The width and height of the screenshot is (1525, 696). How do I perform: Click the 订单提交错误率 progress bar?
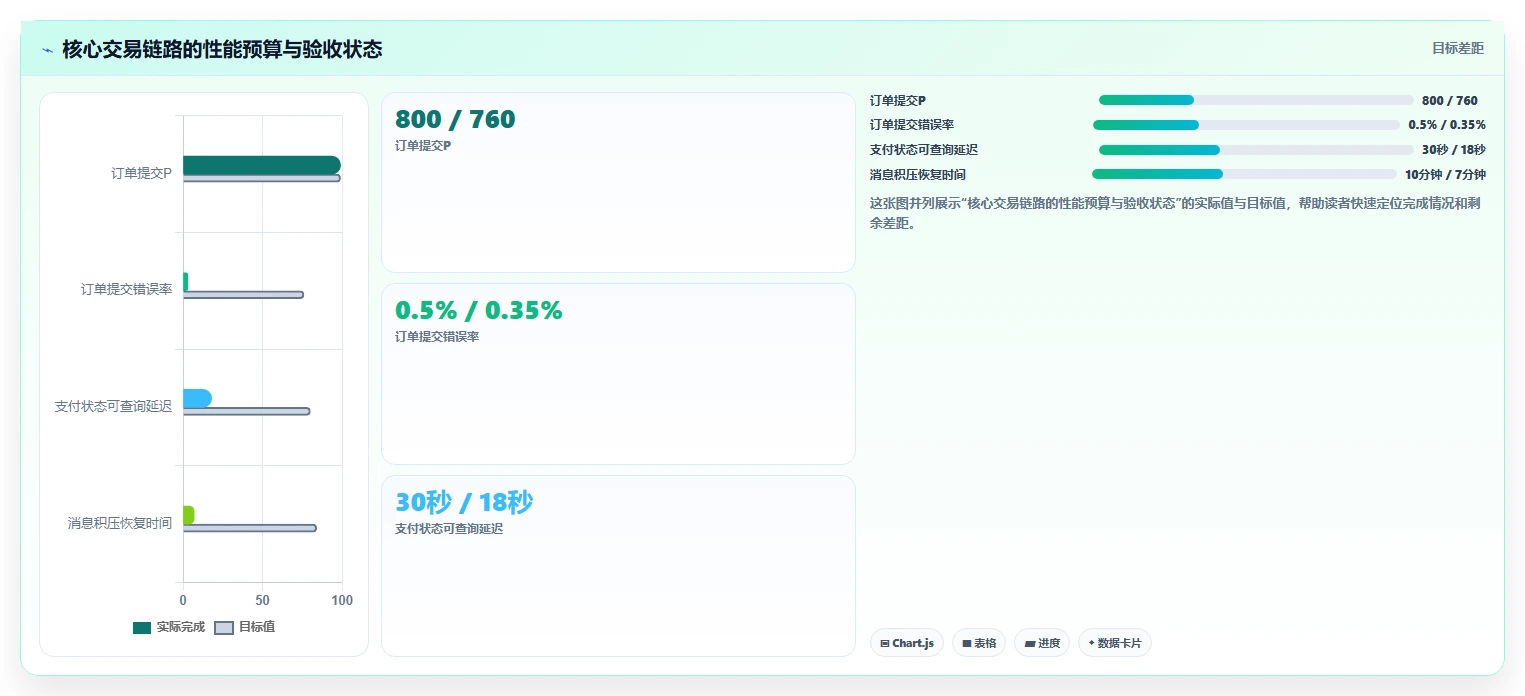[1246, 125]
